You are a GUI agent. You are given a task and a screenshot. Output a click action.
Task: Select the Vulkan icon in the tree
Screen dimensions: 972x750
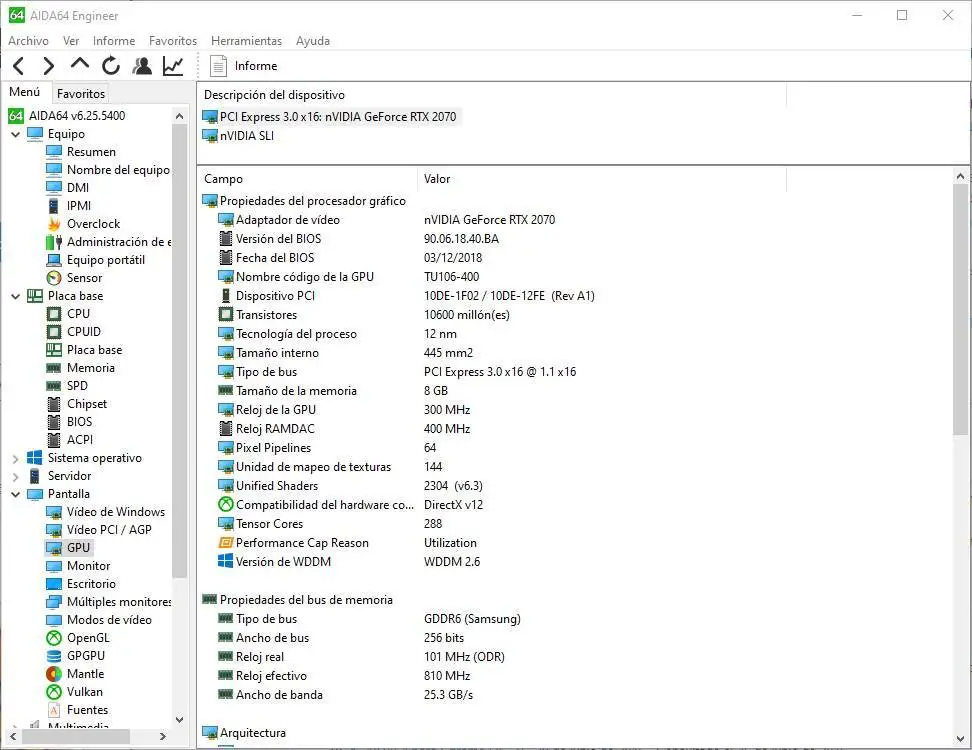[54, 692]
